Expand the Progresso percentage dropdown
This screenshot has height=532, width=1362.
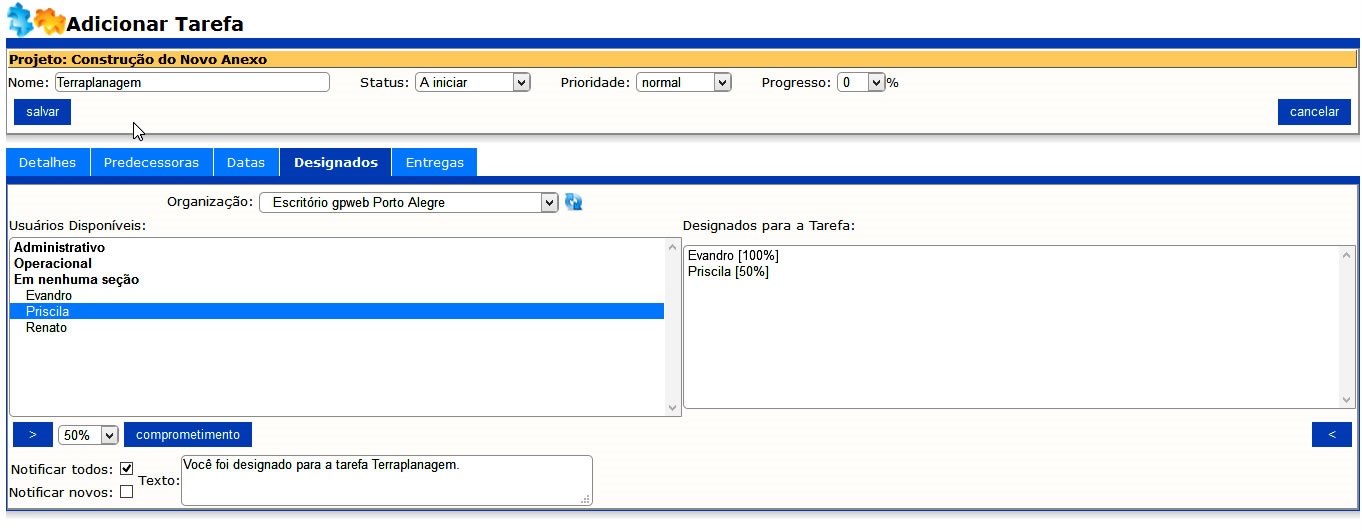861,83
